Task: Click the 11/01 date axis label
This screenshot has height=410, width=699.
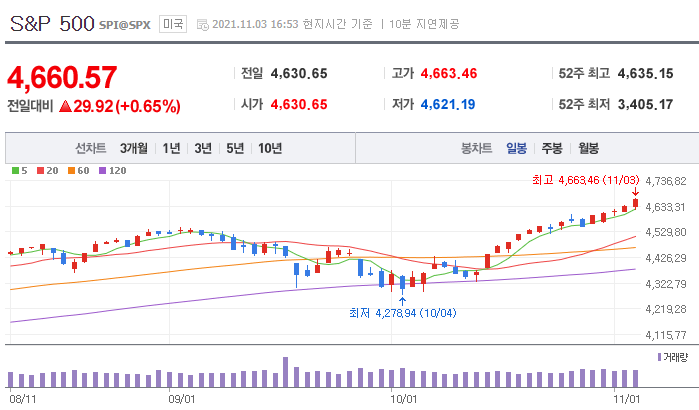Action: point(626,399)
